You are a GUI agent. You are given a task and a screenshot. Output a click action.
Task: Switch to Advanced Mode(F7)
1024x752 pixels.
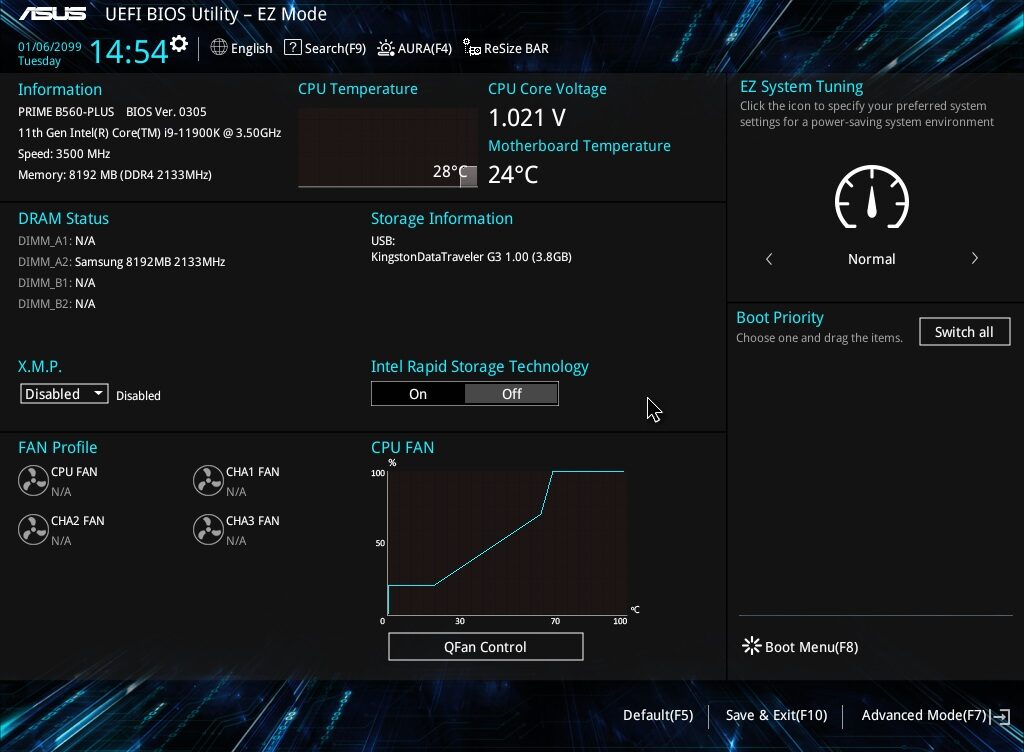923,715
